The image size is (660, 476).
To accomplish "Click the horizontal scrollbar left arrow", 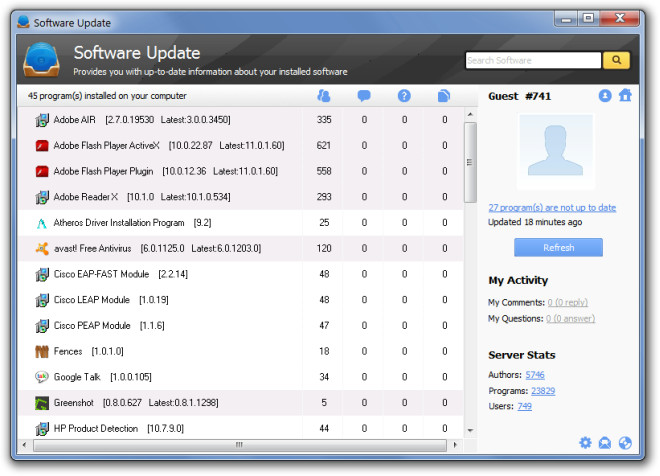I will click(24, 445).
